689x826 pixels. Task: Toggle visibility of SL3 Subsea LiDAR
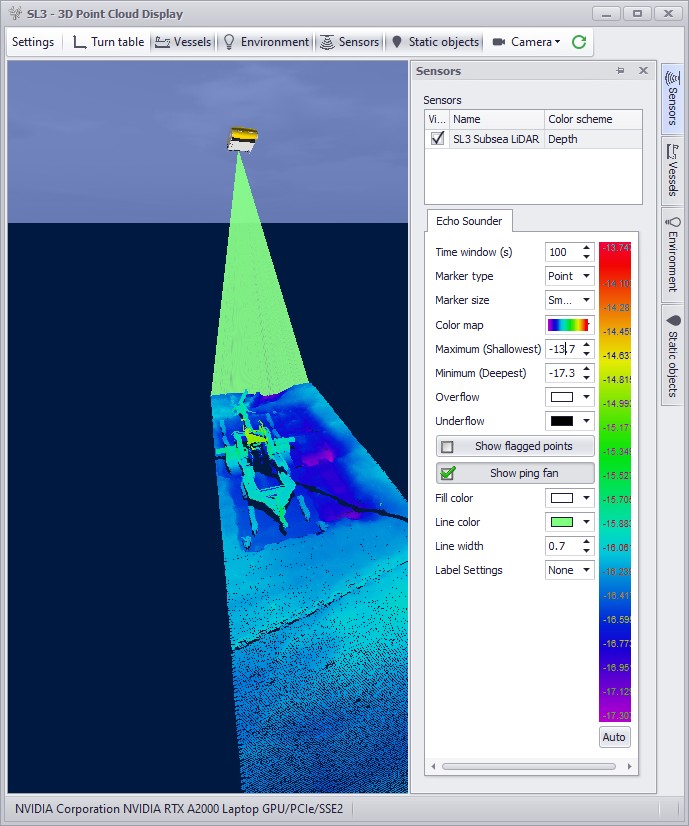click(x=437, y=139)
